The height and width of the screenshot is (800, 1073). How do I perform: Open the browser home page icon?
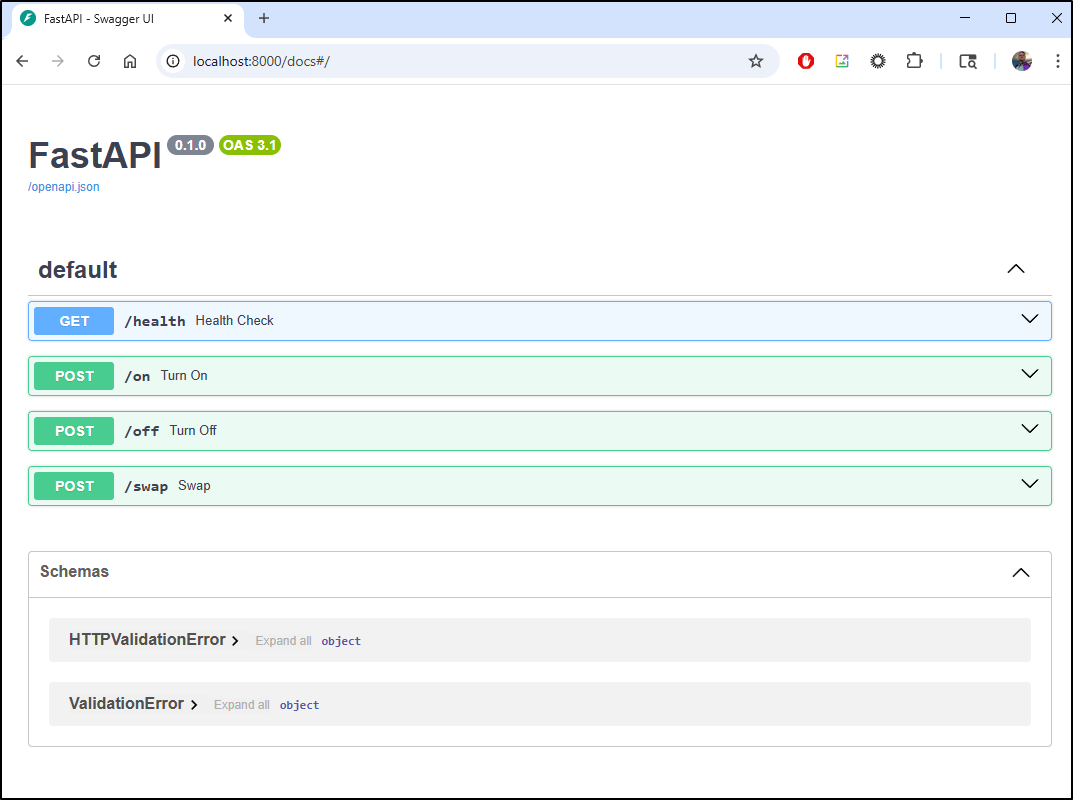click(x=130, y=61)
